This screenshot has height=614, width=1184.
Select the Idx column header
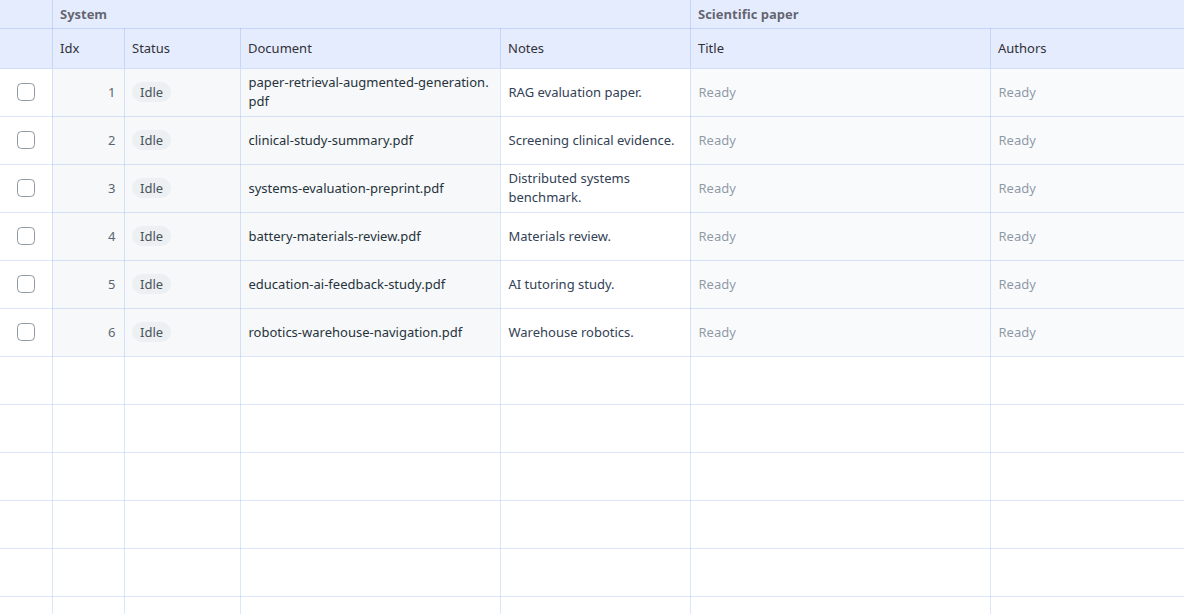(88, 48)
